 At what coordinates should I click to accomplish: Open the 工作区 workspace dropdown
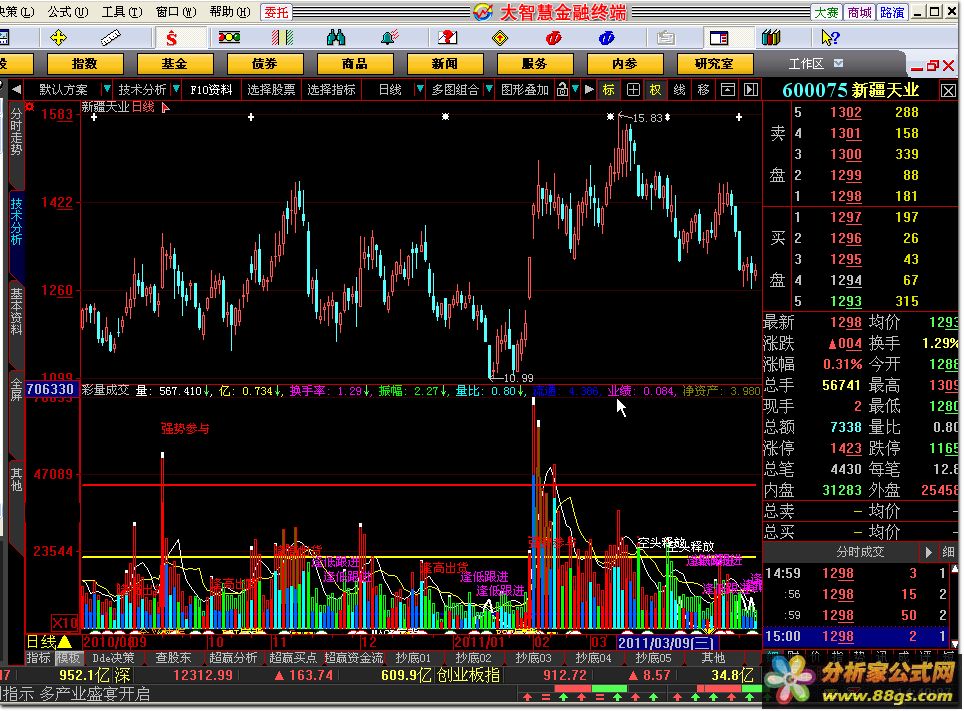tap(839, 63)
